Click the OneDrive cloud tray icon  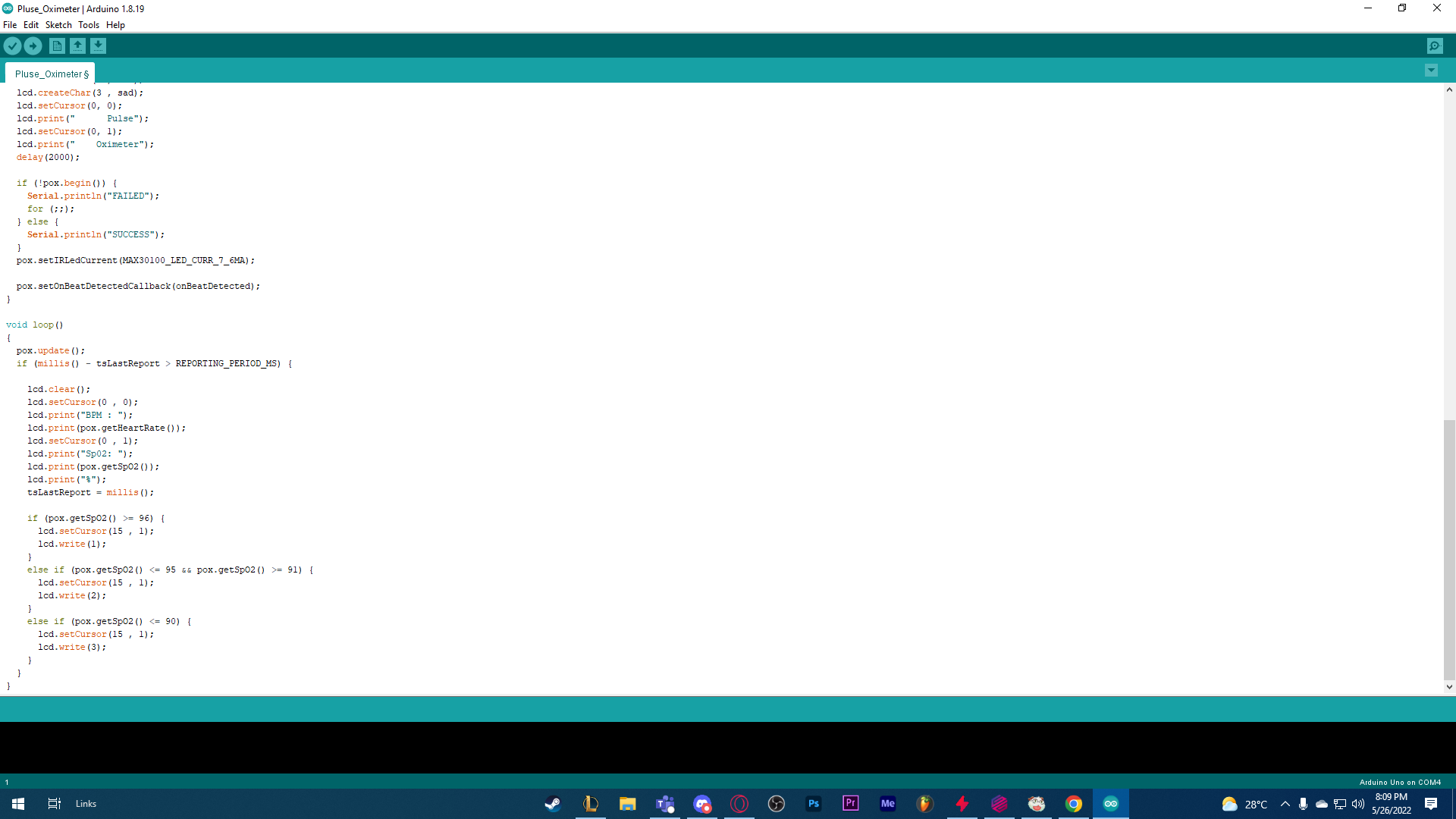tap(1322, 804)
